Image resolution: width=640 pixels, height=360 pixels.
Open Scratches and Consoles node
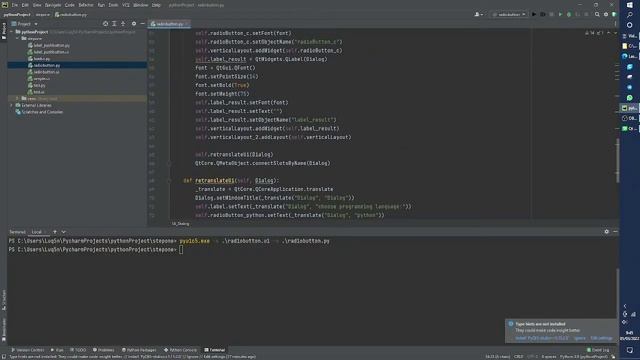pos(42,112)
